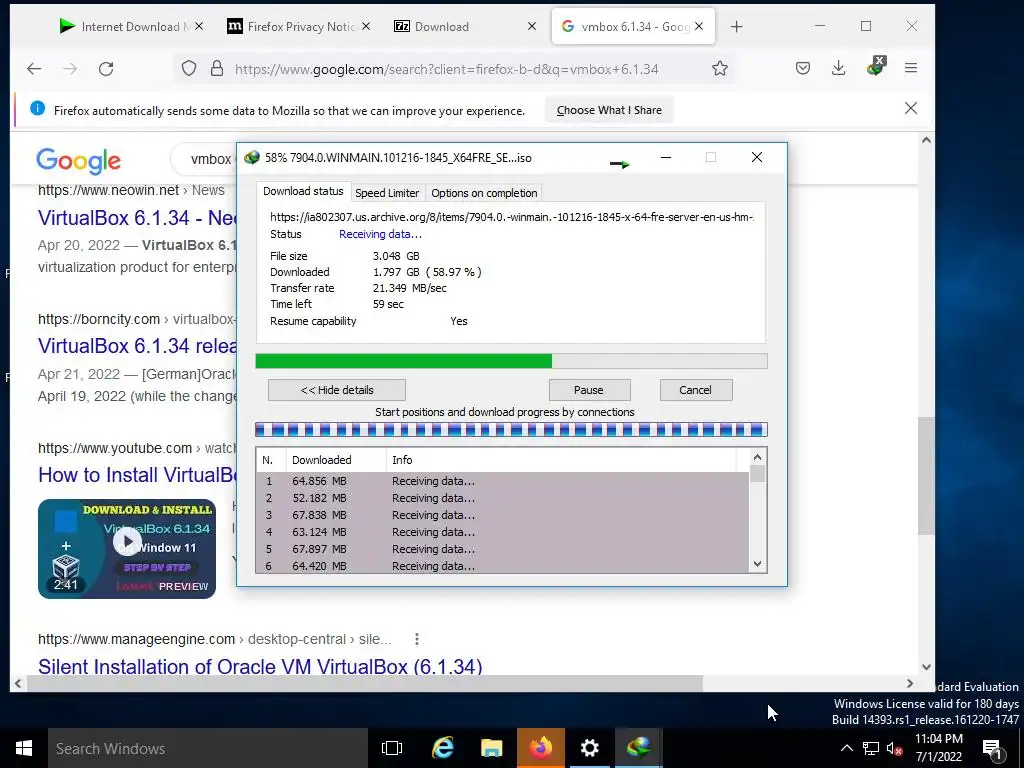Click muted volume tray icon
This screenshot has height=768, width=1024.
tap(894, 748)
